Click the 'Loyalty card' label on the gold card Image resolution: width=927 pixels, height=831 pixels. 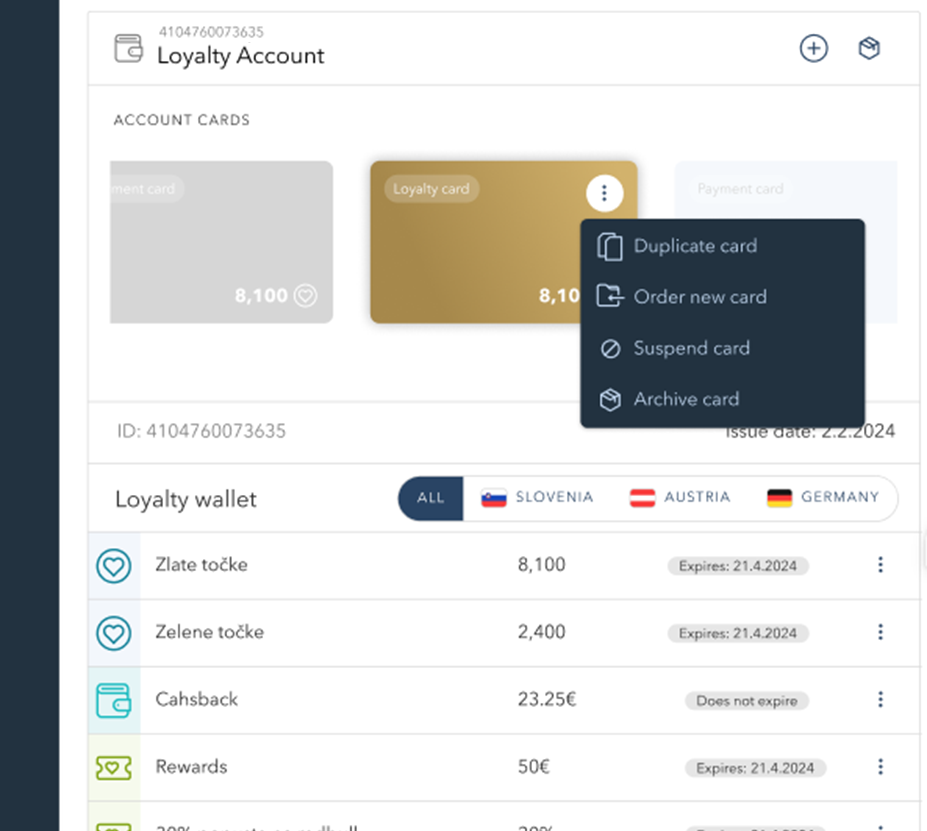point(431,189)
